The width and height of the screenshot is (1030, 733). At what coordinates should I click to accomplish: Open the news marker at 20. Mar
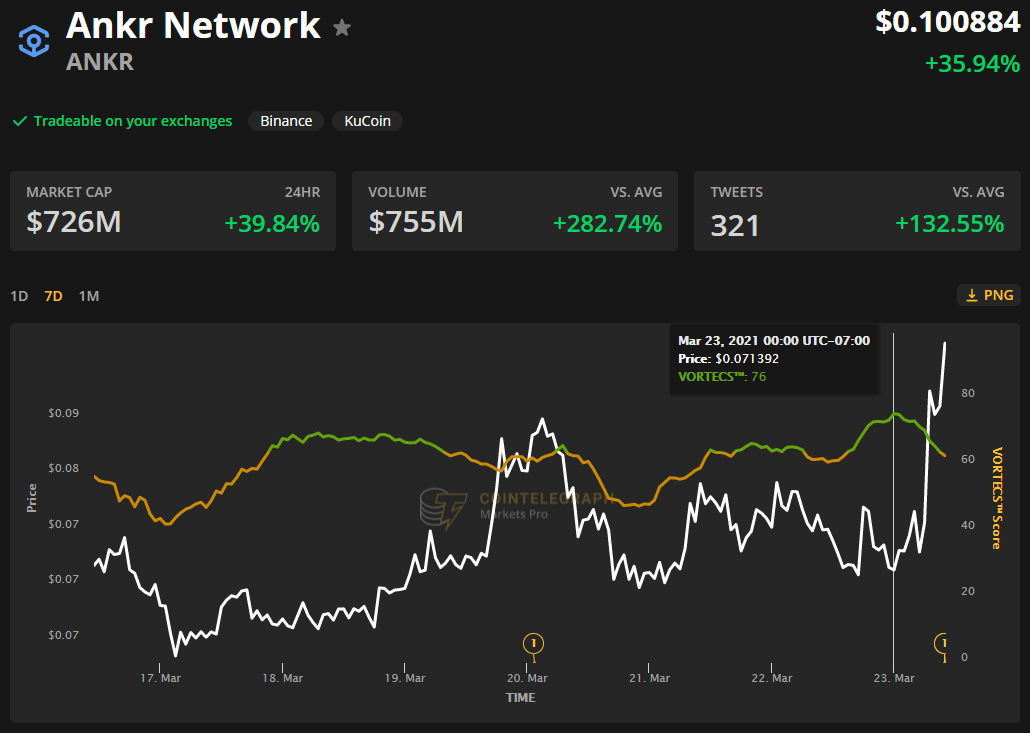click(533, 644)
